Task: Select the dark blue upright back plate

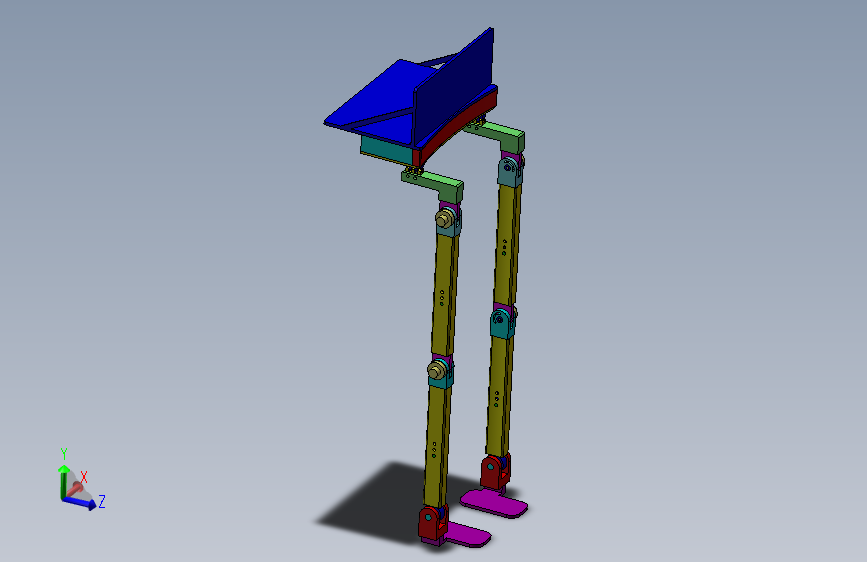Action: (455, 89)
